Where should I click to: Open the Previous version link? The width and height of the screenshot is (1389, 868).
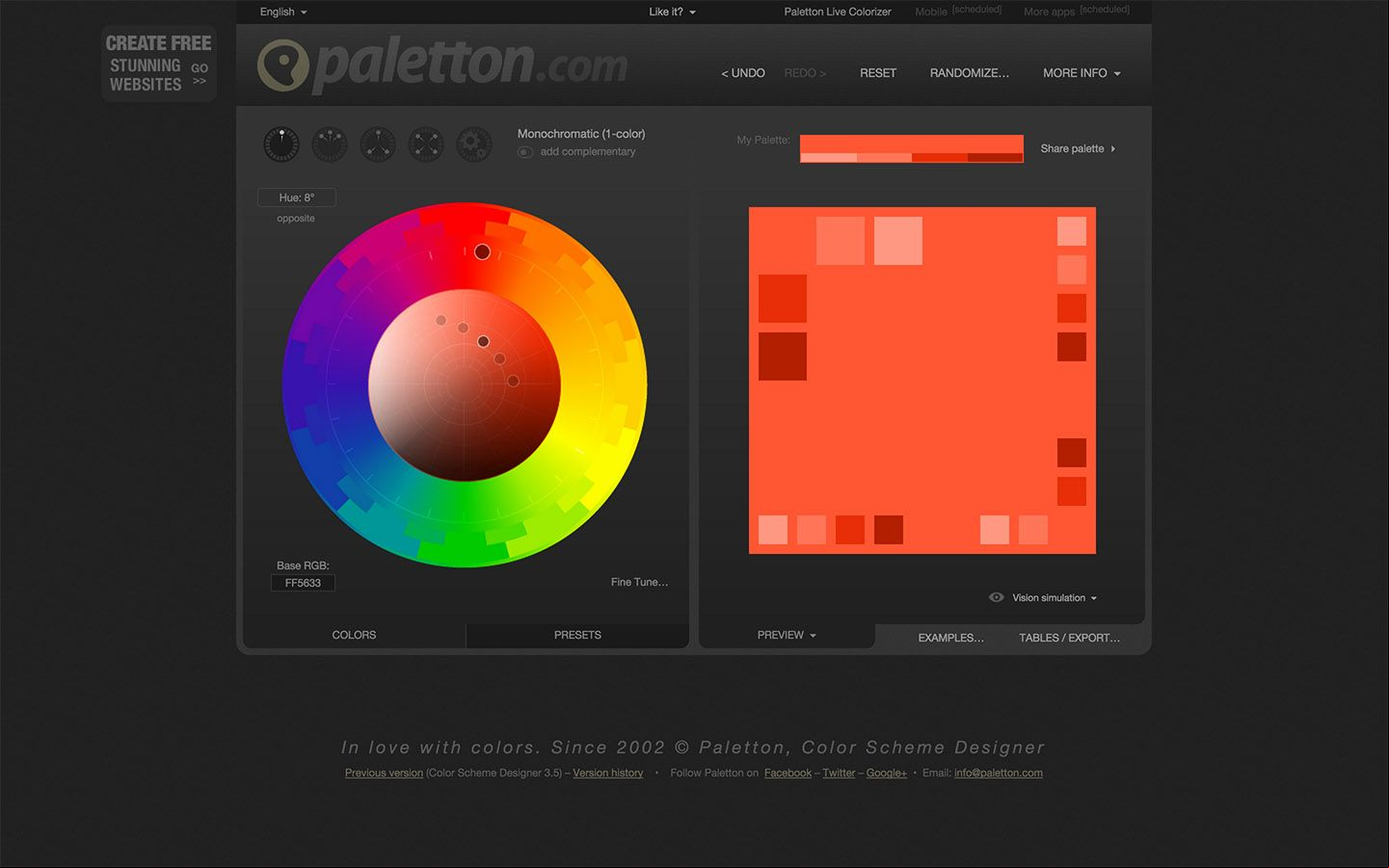tap(384, 773)
